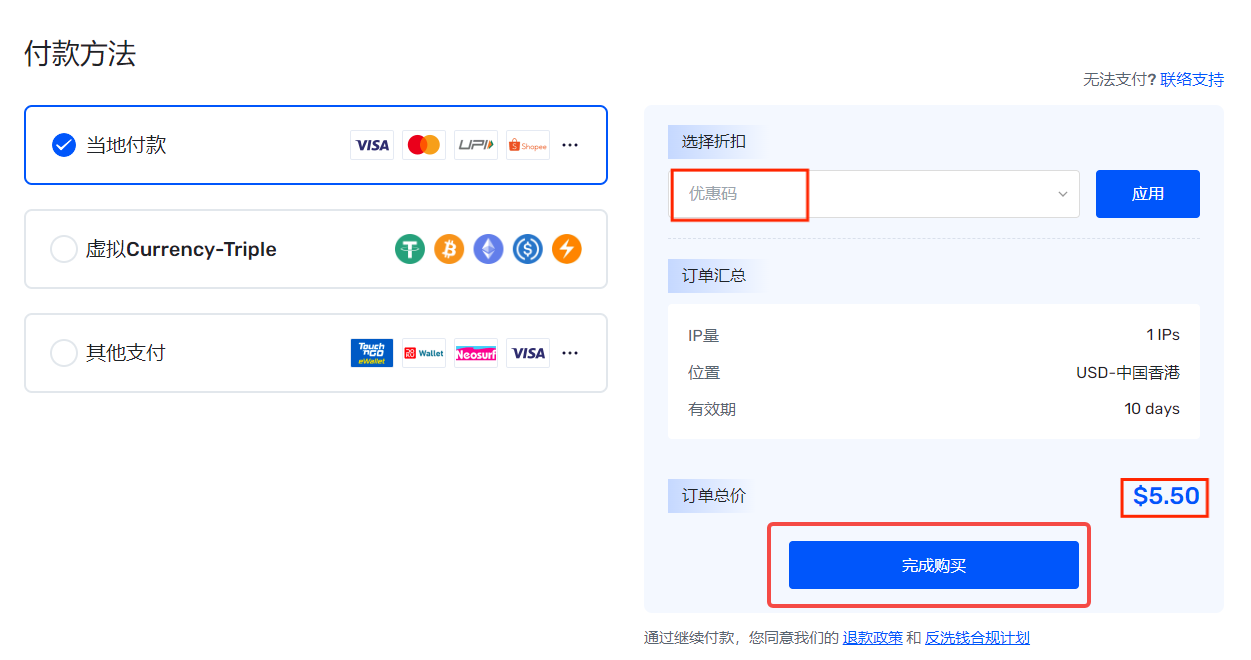1251x660 pixels.
Task: Click the 完成购买 button
Action: click(x=934, y=565)
